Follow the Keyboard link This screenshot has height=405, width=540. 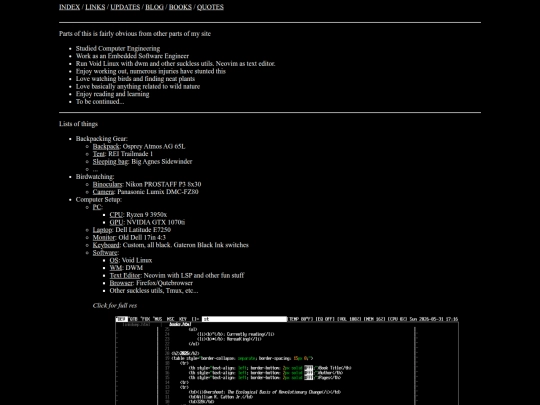[x=106, y=245]
